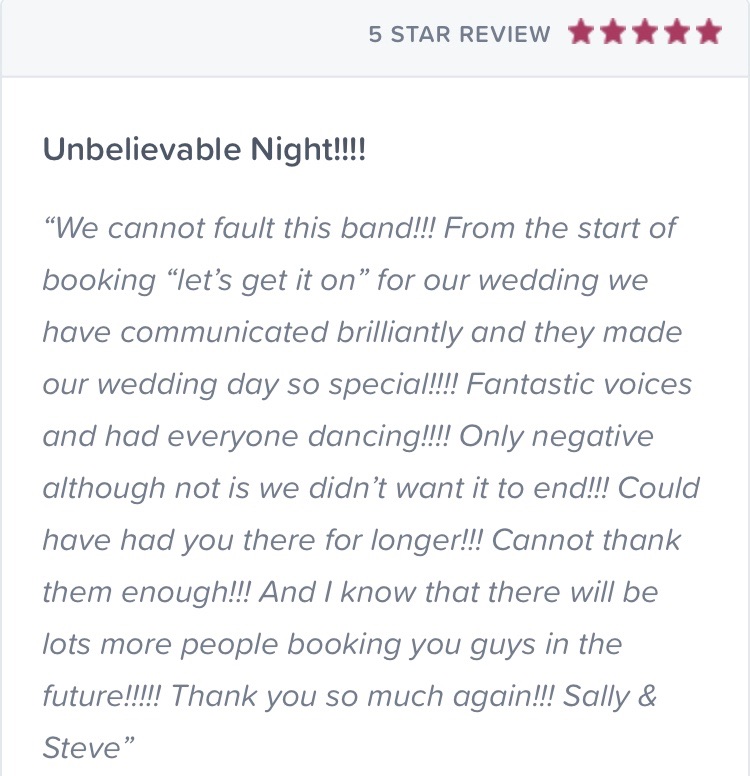Click the name "Steve" at the review's end
This screenshot has width=750, height=776.
click(x=82, y=748)
